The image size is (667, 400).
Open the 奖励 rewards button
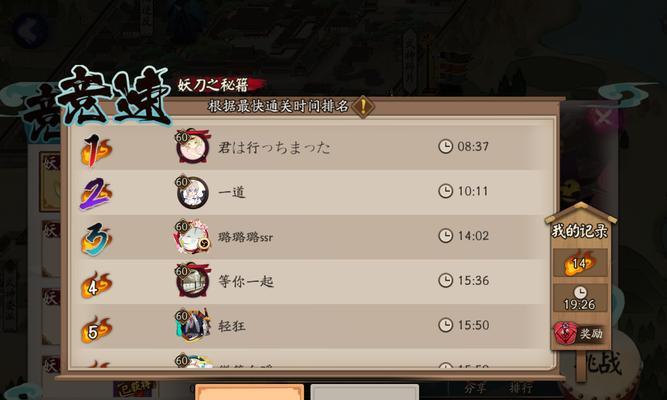tap(579, 333)
